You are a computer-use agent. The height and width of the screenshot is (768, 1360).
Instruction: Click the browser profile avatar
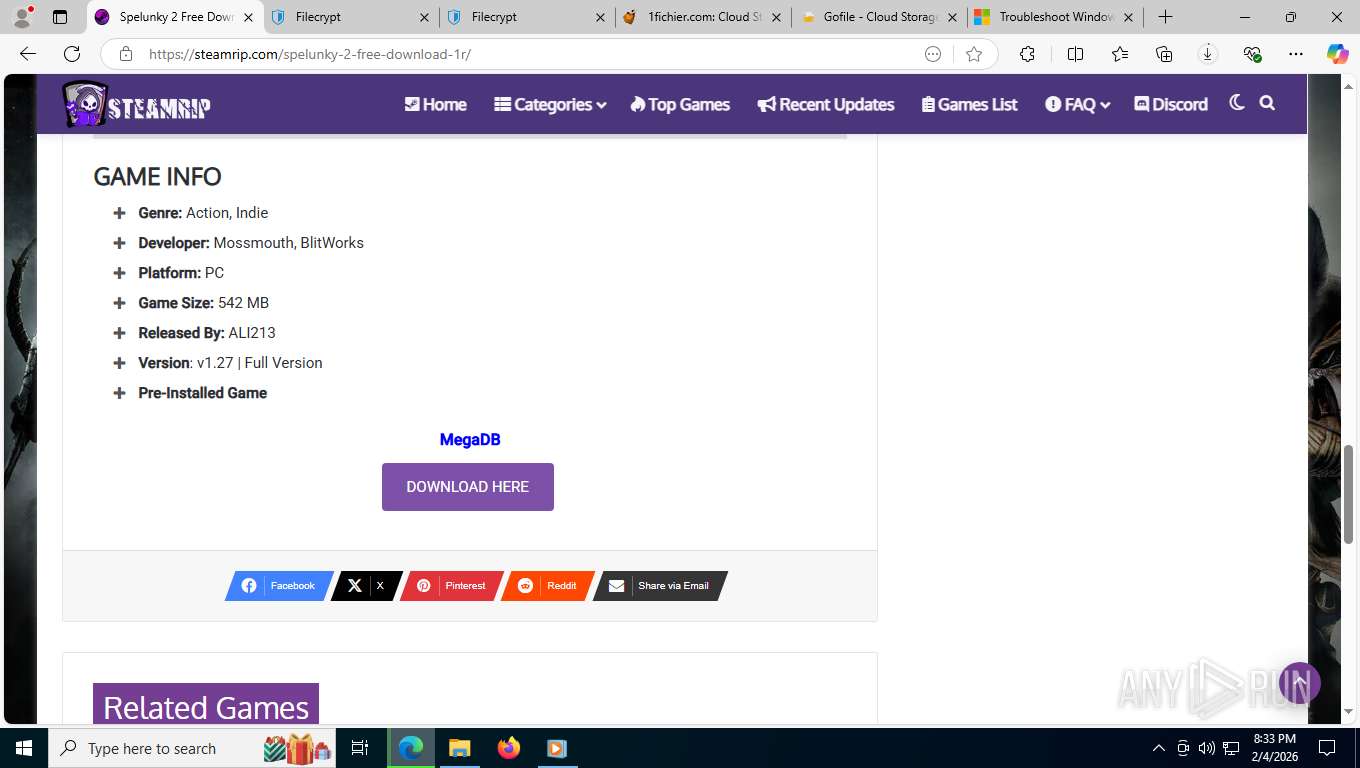pos(22,17)
